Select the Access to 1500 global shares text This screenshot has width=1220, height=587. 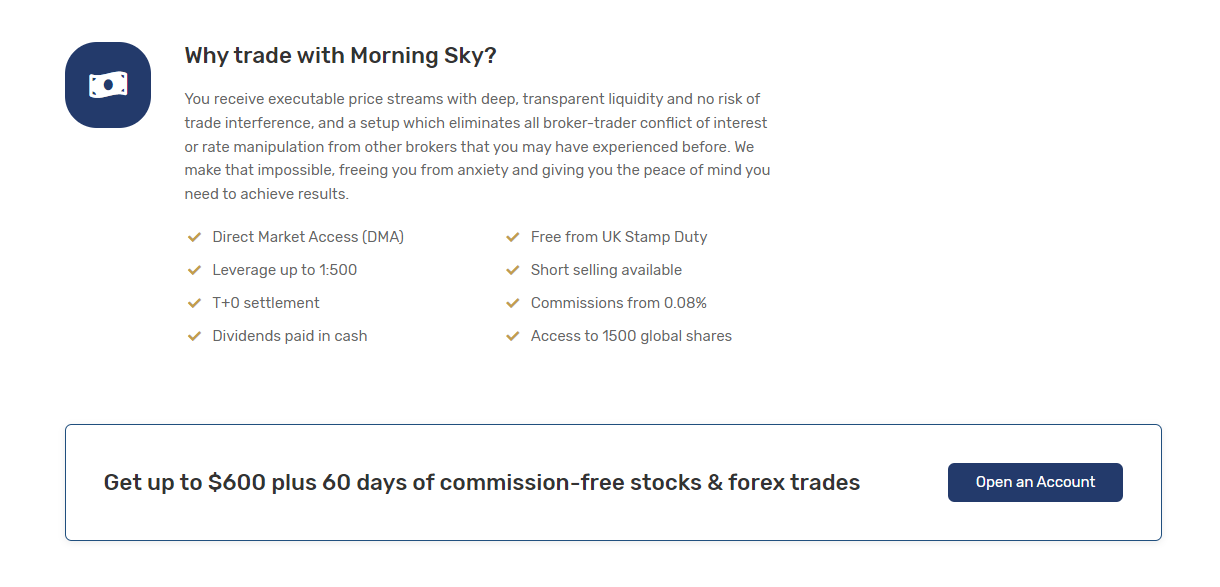click(631, 336)
